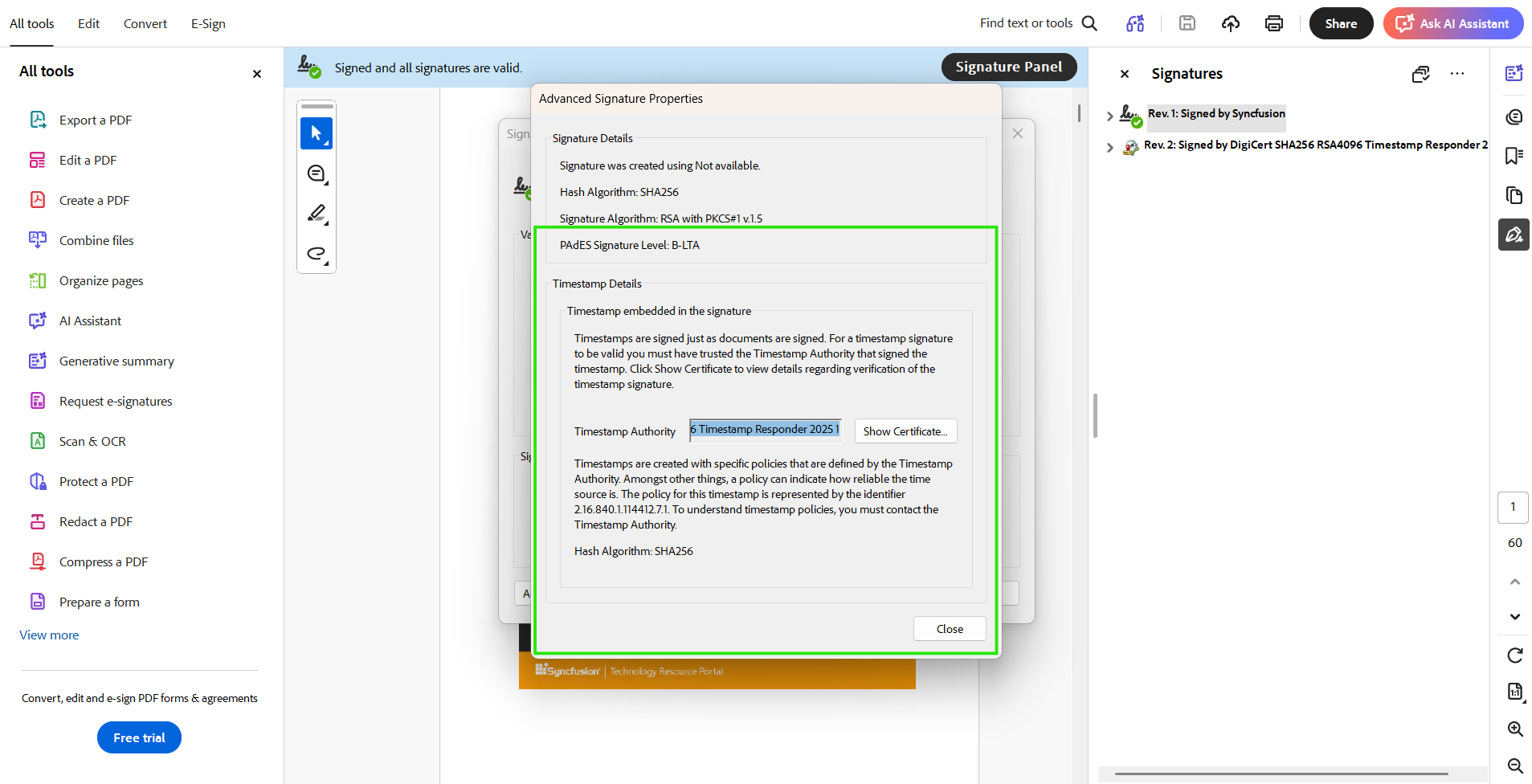The width and height of the screenshot is (1532, 784).
Task: Click the zoom in magnifier icon
Action: tap(1515, 729)
